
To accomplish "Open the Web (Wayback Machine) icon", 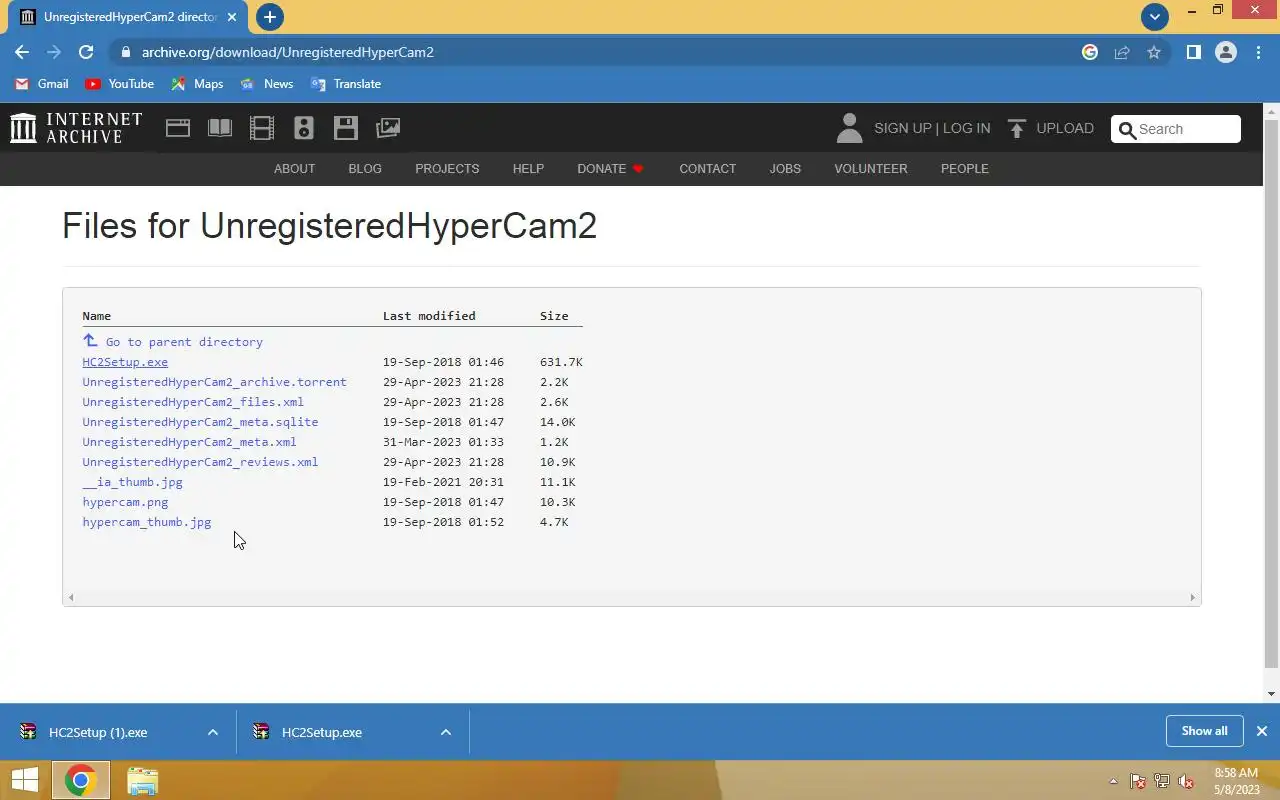I will [x=178, y=128].
